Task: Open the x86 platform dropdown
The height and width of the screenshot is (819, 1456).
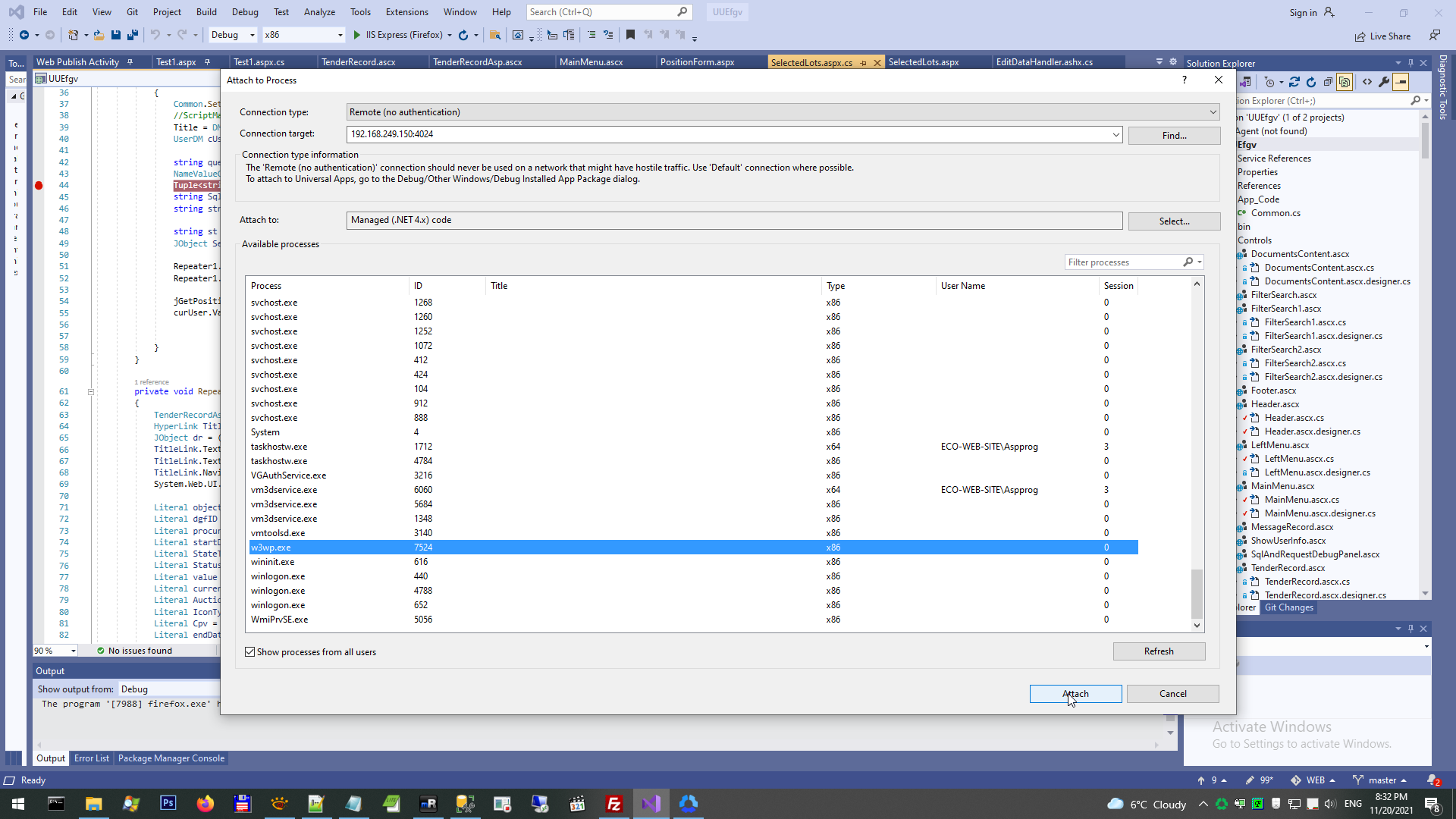Action: (339, 35)
